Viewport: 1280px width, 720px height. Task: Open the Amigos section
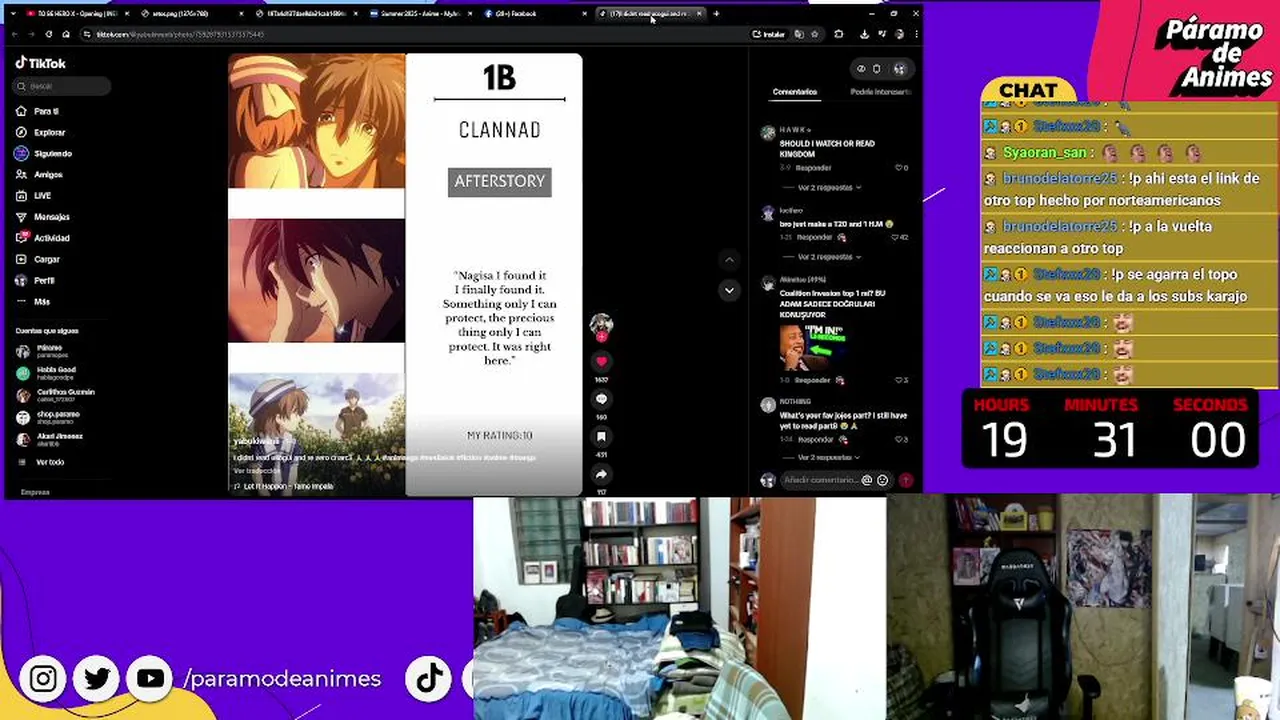tap(39, 174)
